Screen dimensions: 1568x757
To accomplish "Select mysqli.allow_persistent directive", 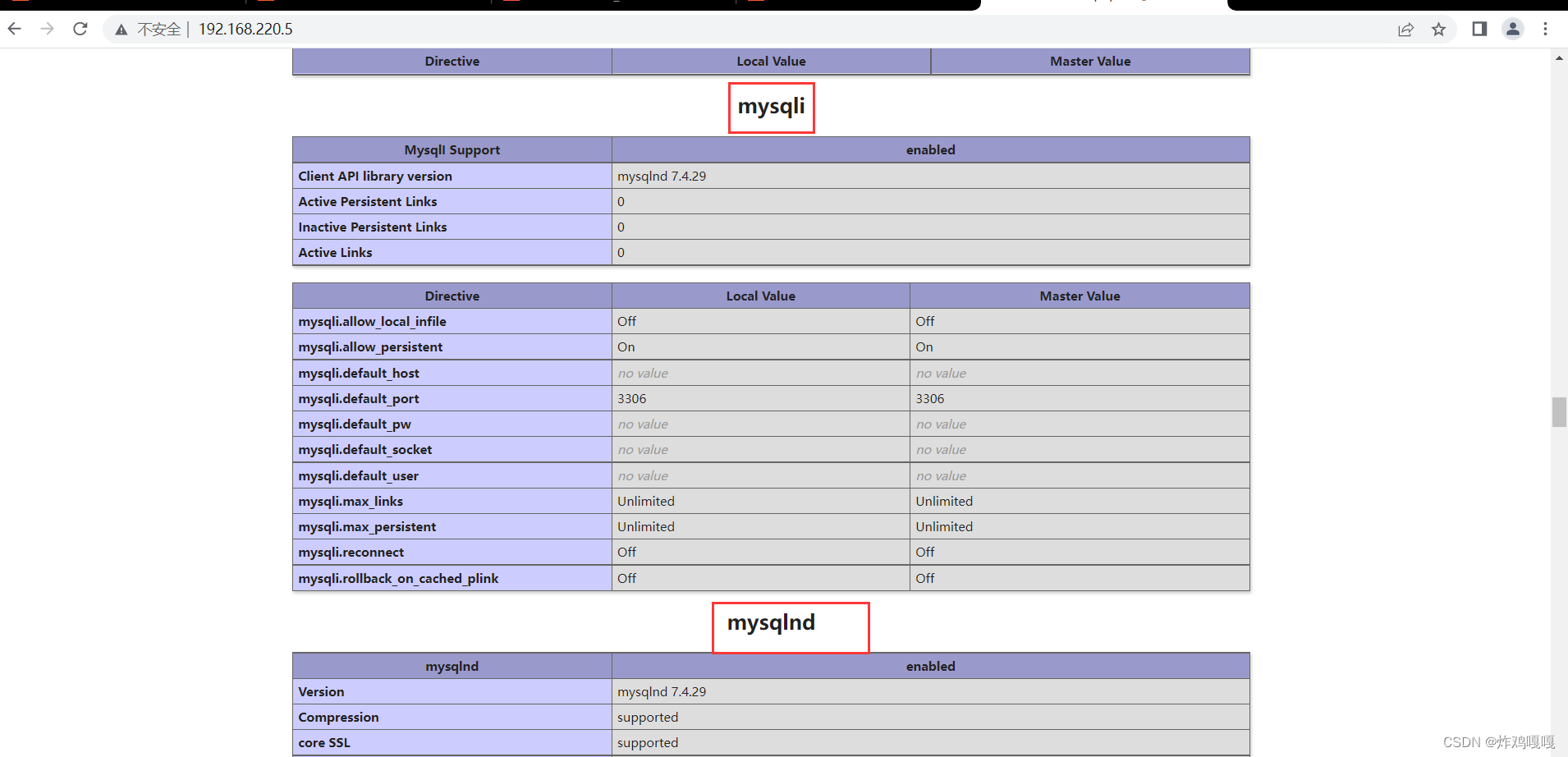I will point(370,346).
